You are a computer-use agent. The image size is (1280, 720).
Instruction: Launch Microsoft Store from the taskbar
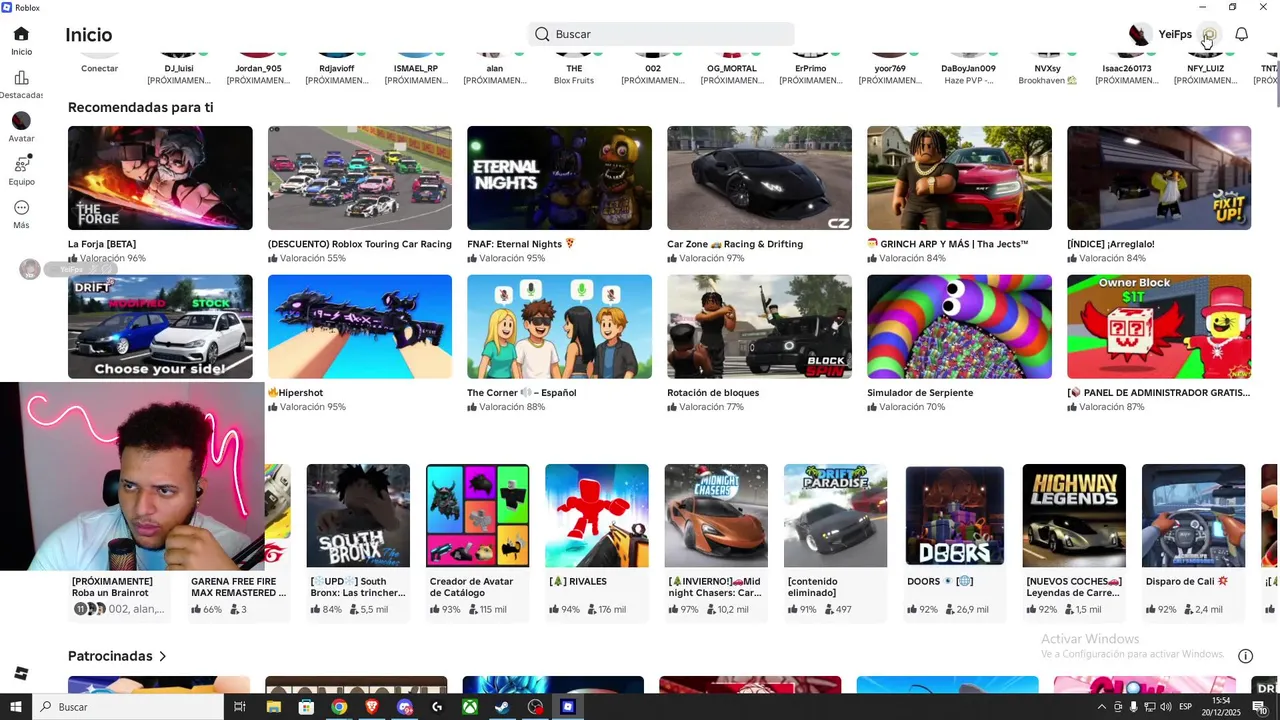(x=306, y=707)
